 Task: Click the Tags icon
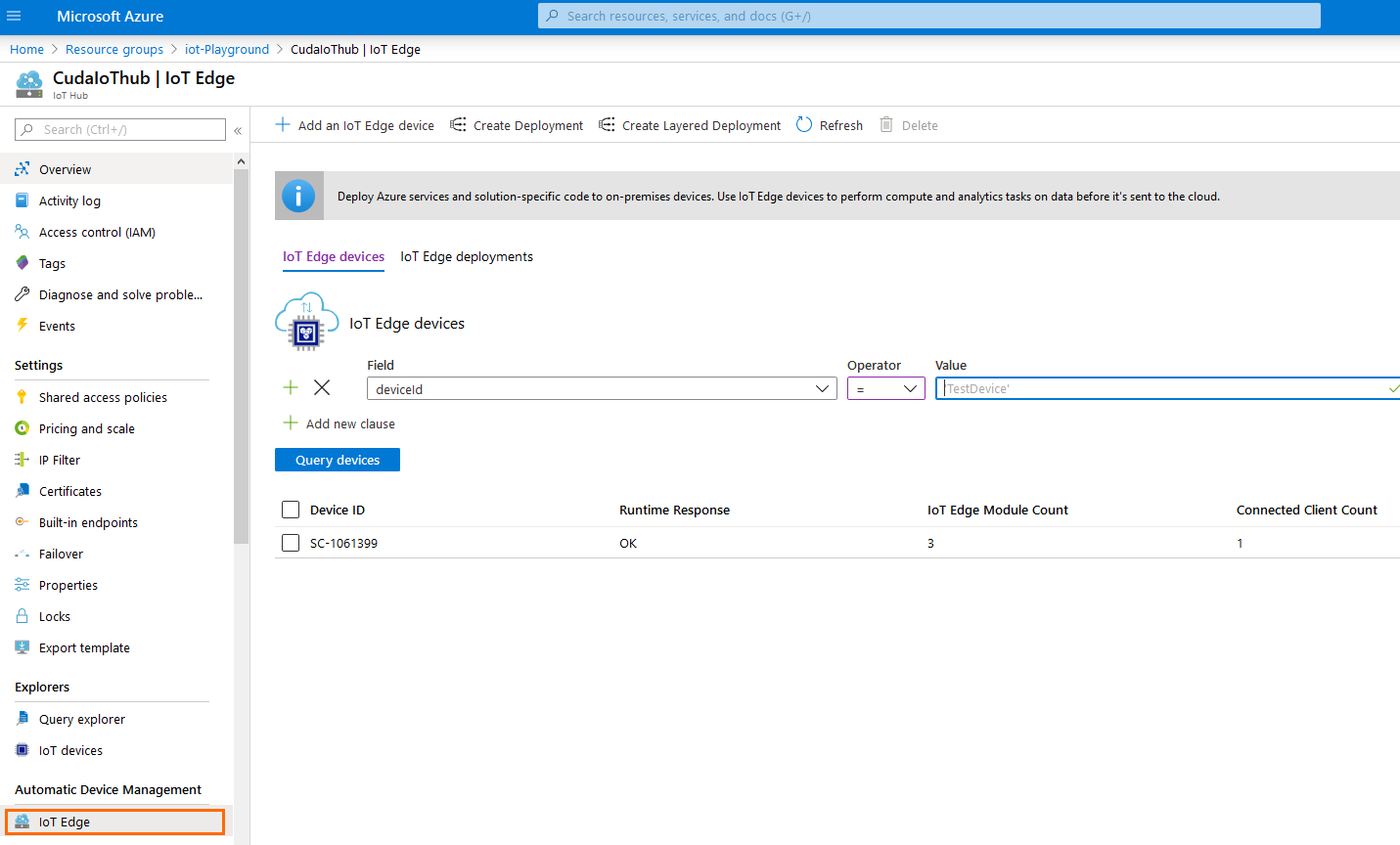(x=22, y=263)
